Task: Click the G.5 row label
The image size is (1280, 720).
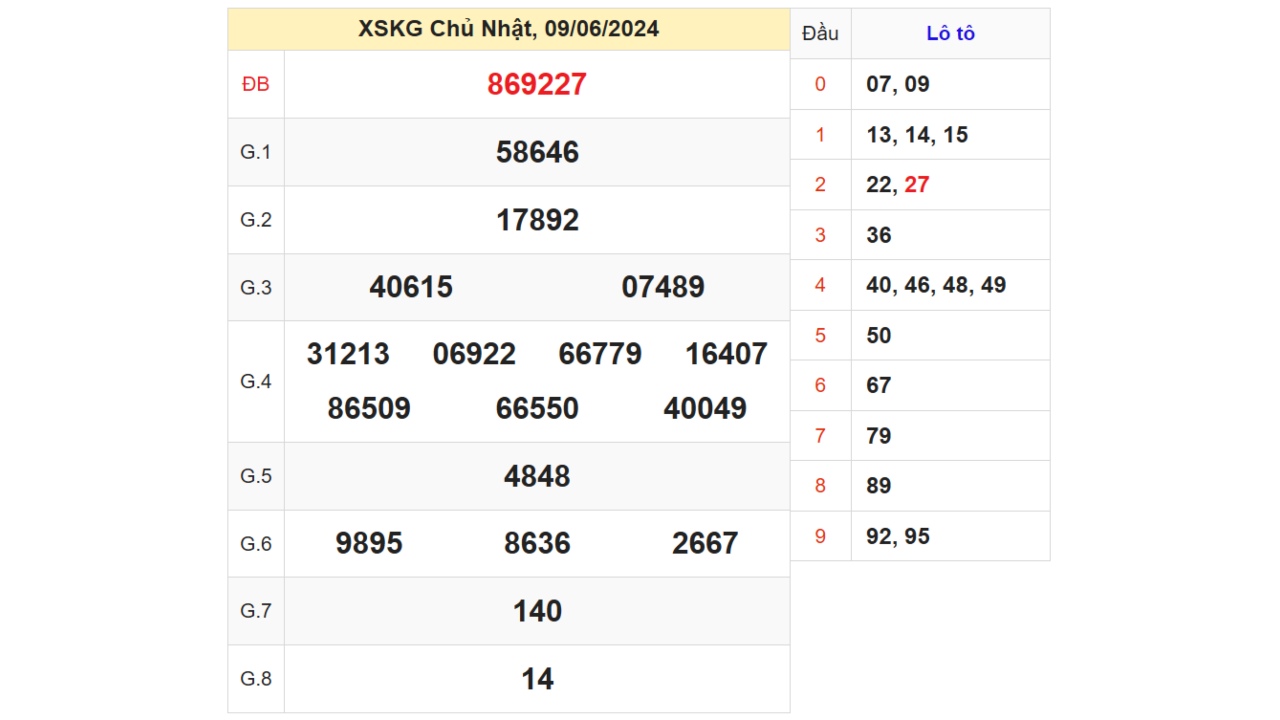Action: coord(256,476)
